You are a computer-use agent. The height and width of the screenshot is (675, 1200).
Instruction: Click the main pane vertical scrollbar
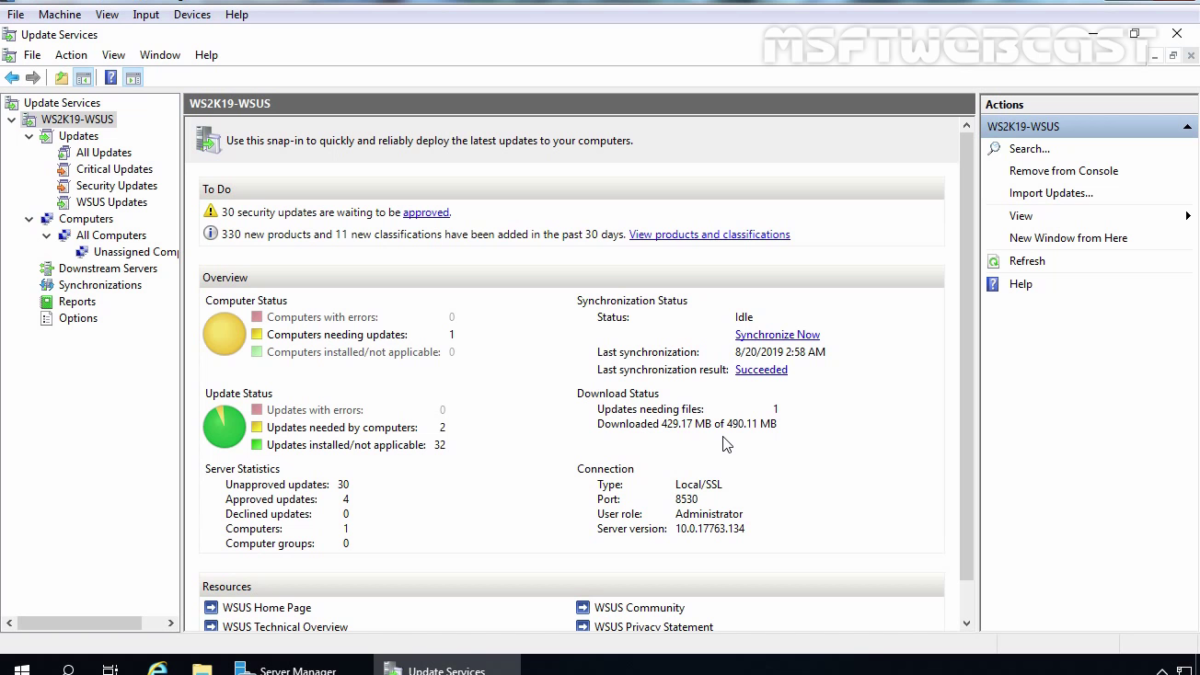point(967,356)
